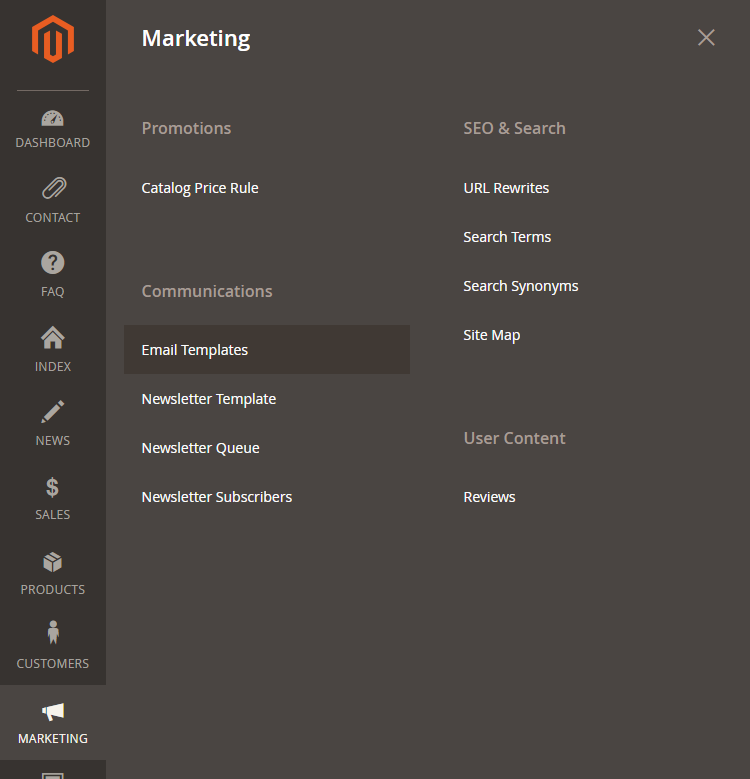Viewport: 750px width, 779px height.
Task: Click the User Content heading
Action: click(x=515, y=438)
